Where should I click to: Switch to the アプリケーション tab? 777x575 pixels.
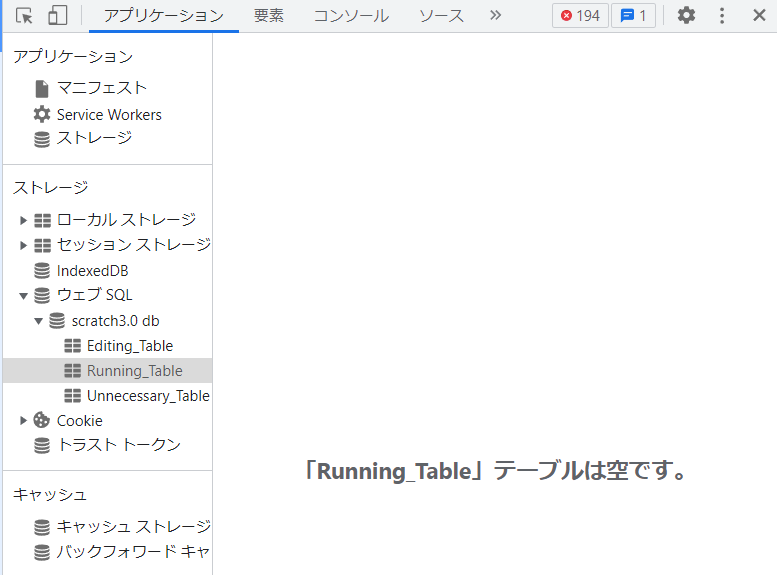(164, 16)
